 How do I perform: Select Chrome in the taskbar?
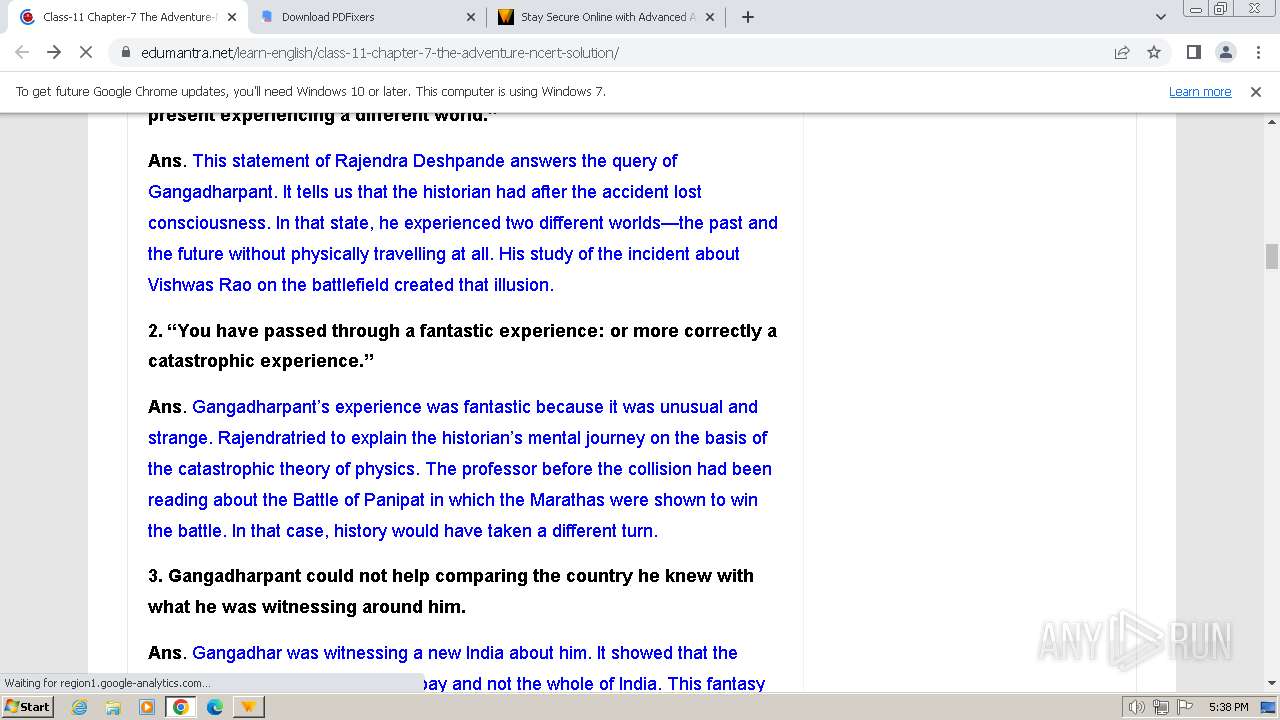(x=181, y=707)
